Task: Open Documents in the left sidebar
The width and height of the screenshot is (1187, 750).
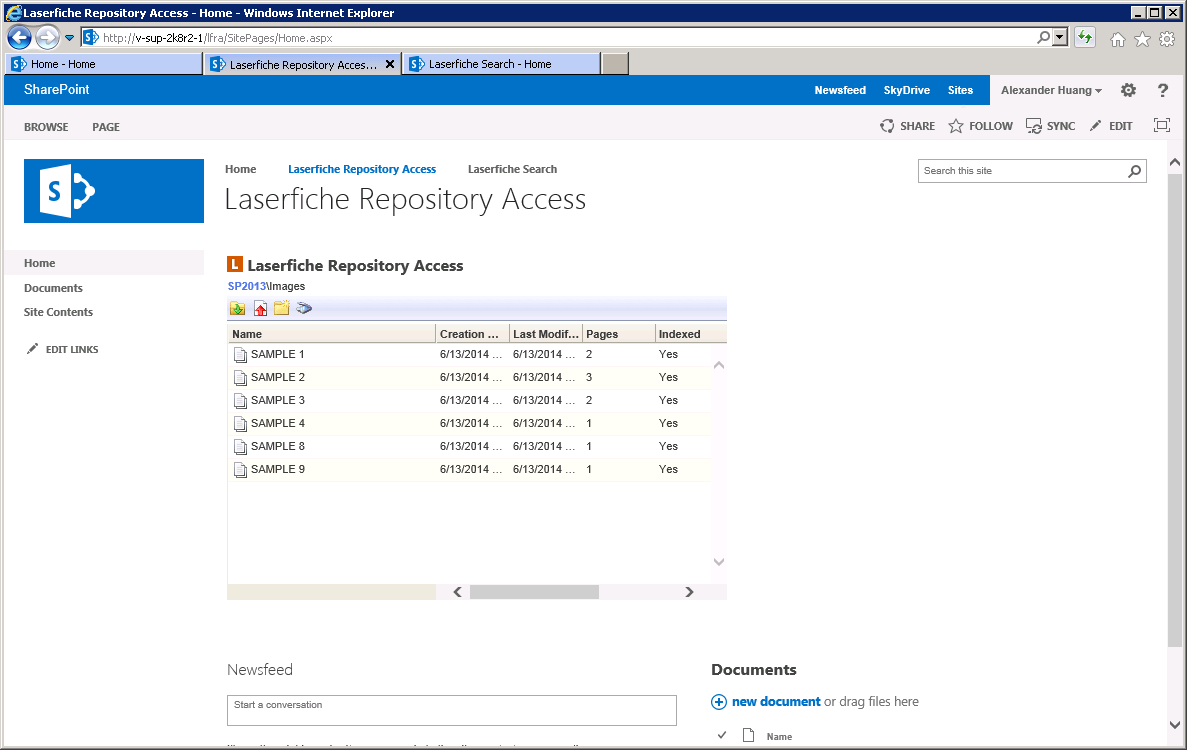Action: 53,288
